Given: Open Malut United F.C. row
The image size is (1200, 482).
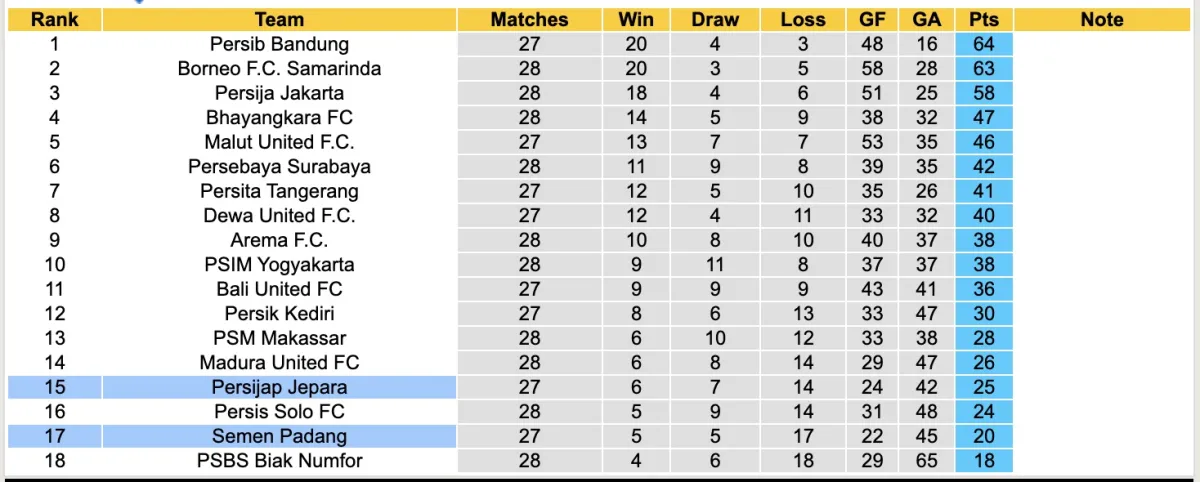Looking at the screenshot, I should tap(279, 142).
